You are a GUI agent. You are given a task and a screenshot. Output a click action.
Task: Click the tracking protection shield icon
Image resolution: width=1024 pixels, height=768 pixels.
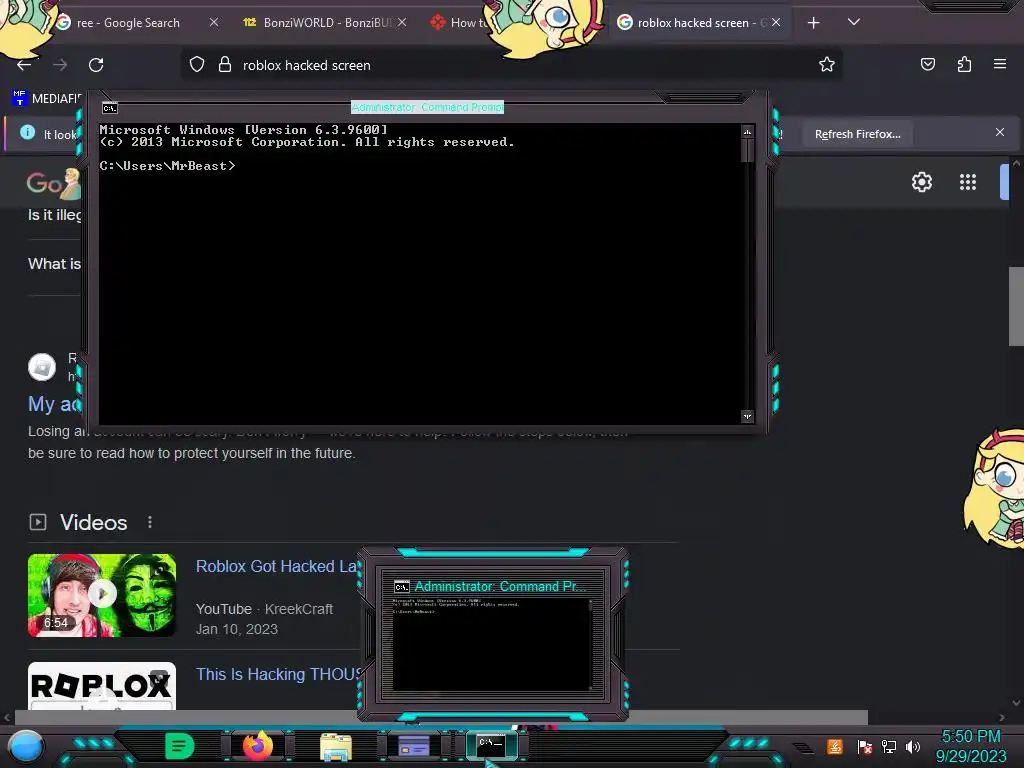197,65
